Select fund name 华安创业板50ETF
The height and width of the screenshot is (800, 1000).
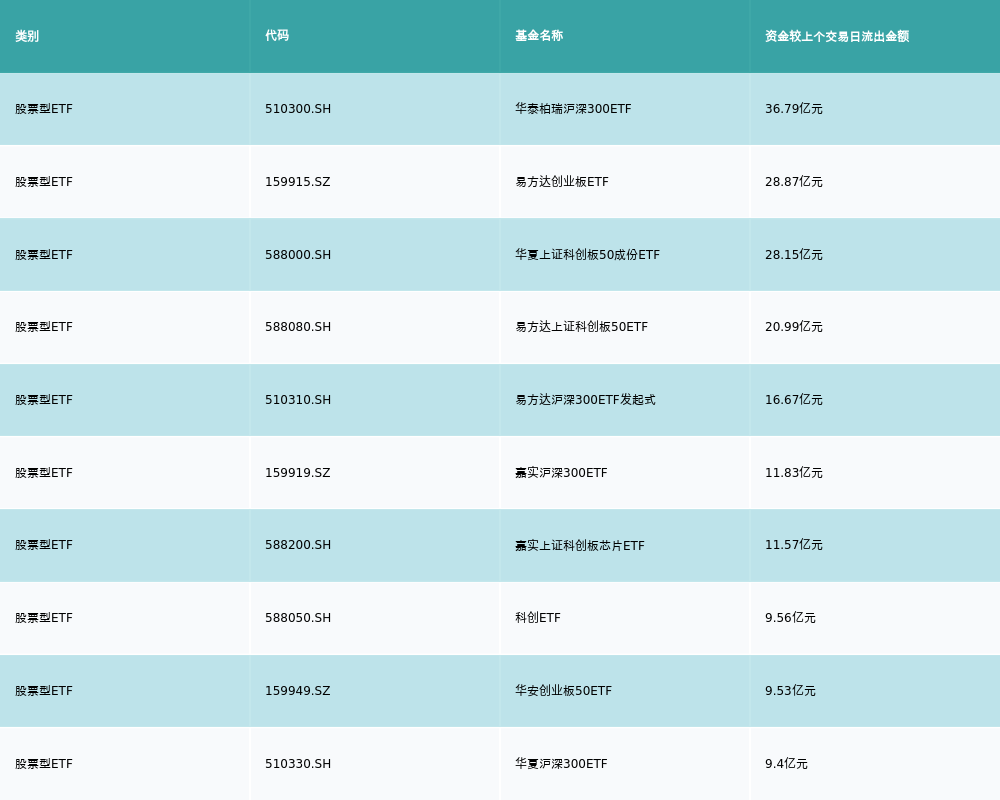click(x=563, y=691)
